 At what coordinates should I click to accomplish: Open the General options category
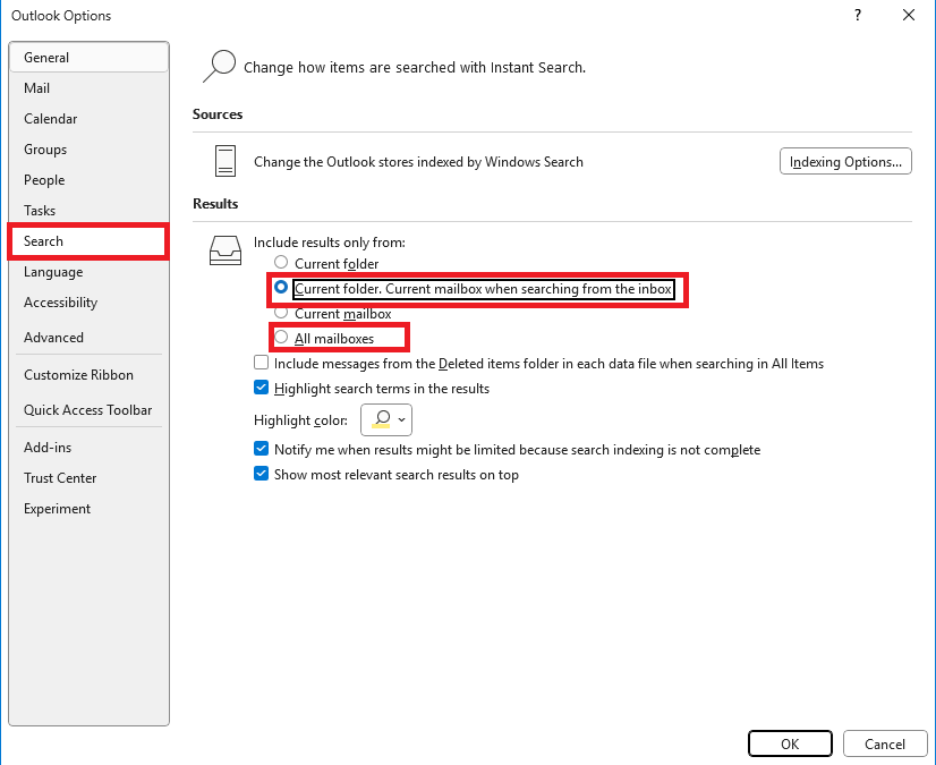point(89,57)
